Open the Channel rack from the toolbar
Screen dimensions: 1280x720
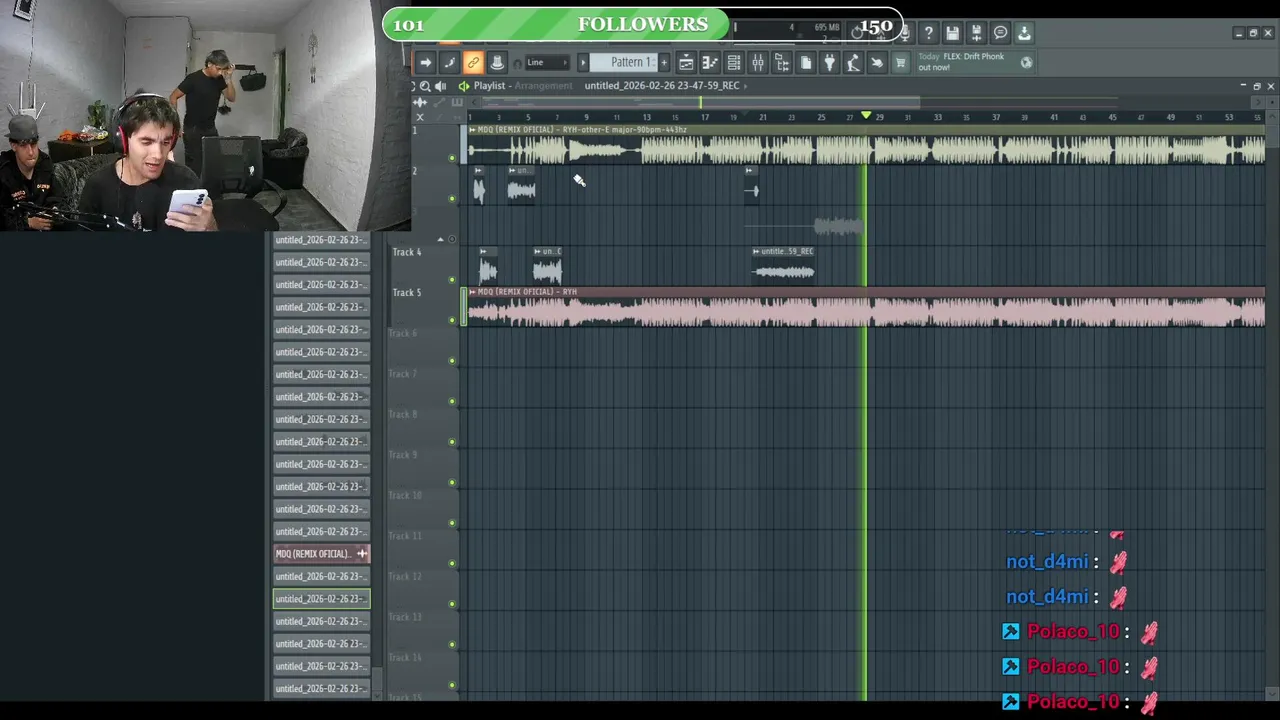click(x=734, y=62)
